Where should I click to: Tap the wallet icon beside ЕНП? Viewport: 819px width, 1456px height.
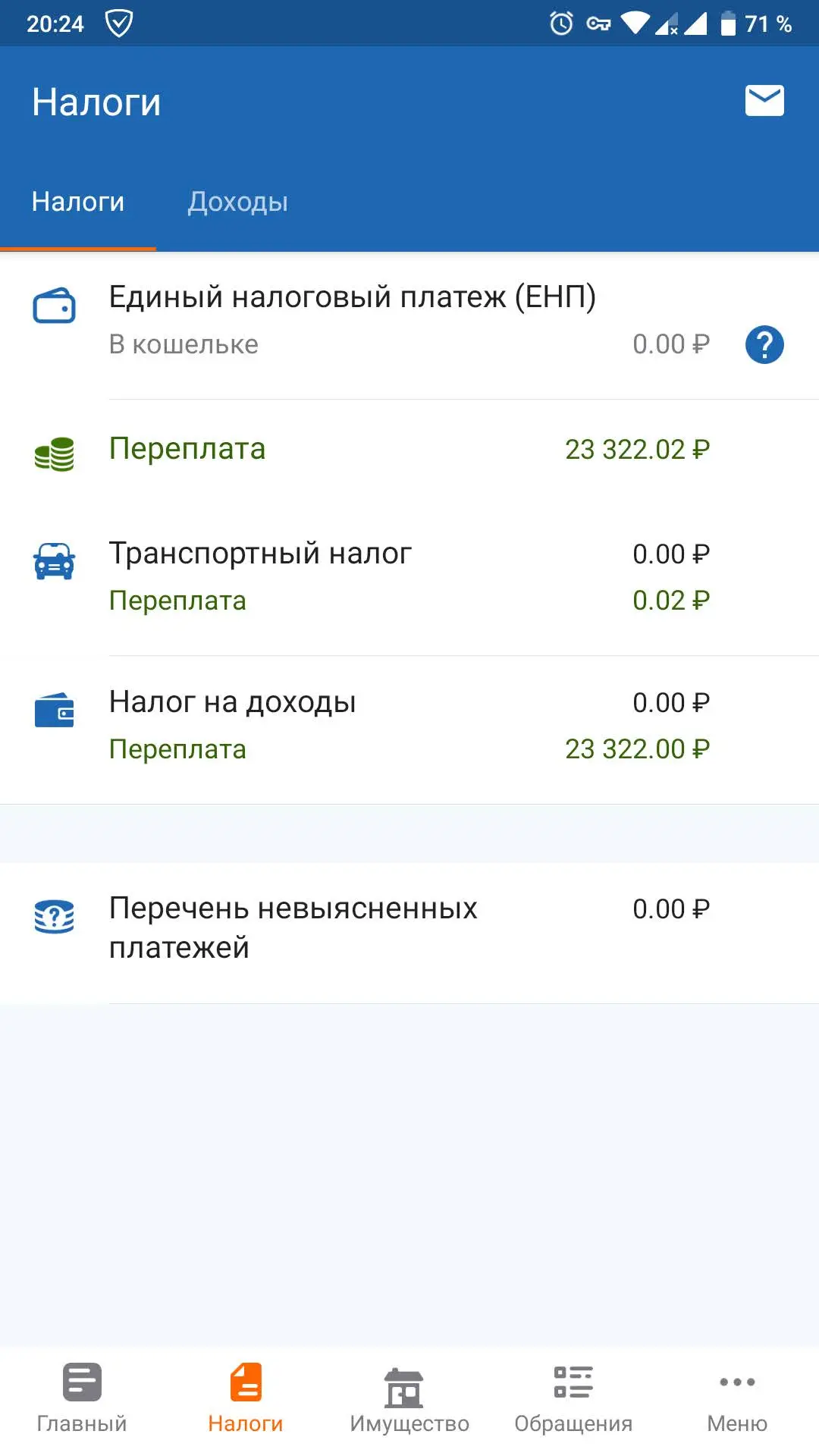point(54,306)
